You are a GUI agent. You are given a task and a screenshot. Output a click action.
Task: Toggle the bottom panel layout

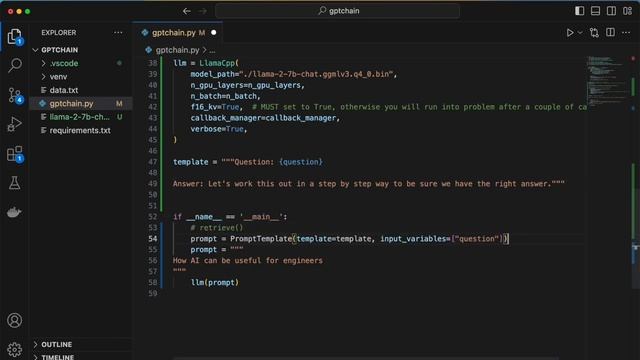(x=595, y=11)
